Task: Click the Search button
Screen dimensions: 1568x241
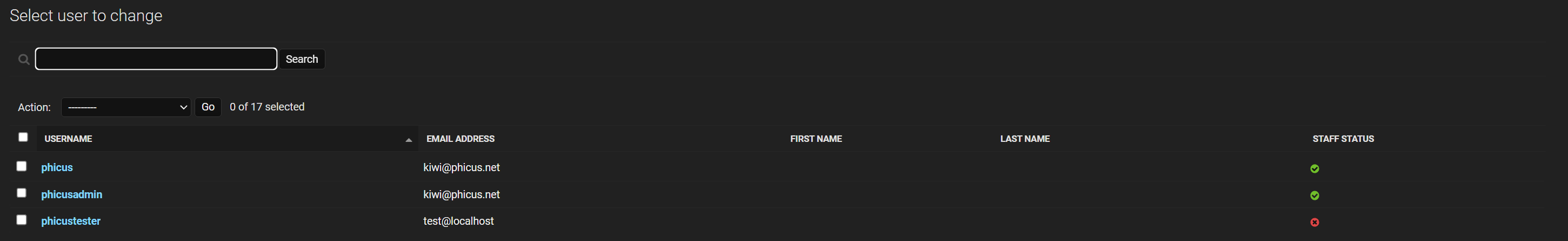Action: pyautogui.click(x=302, y=59)
